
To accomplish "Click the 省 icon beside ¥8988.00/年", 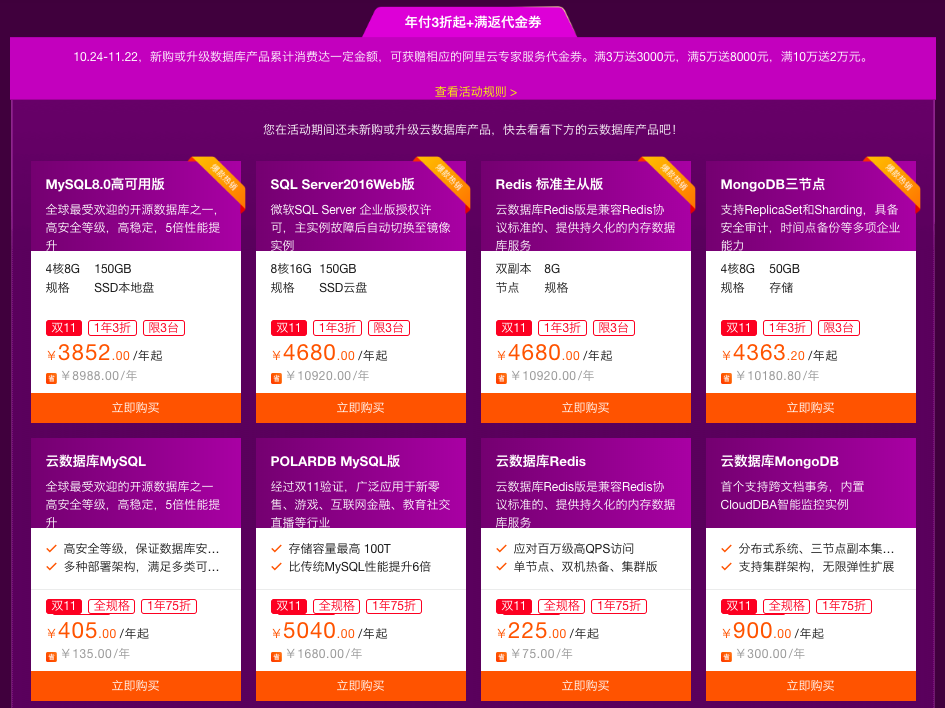I will click(51, 378).
